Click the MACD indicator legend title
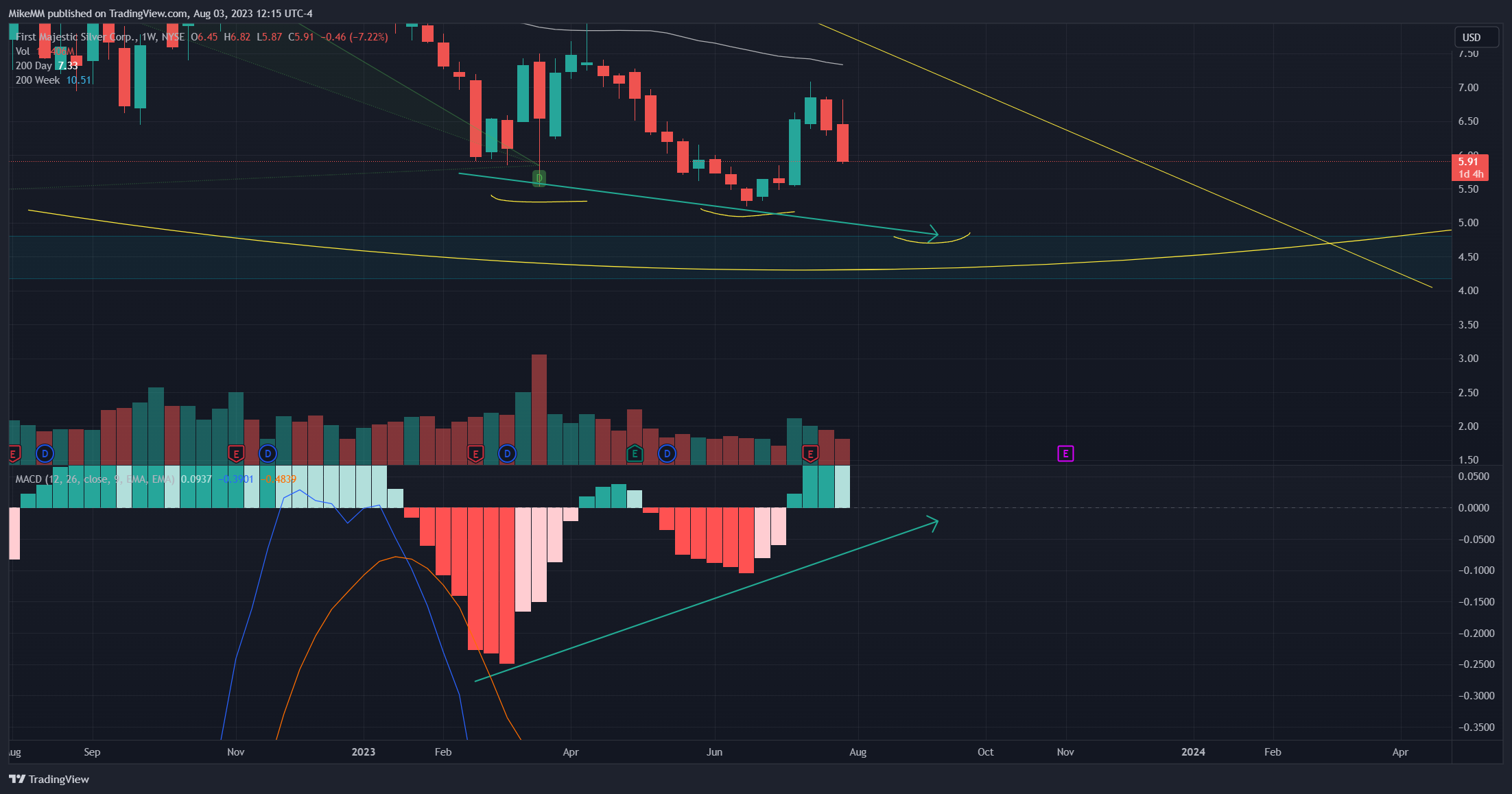The image size is (1512, 794). [95, 479]
